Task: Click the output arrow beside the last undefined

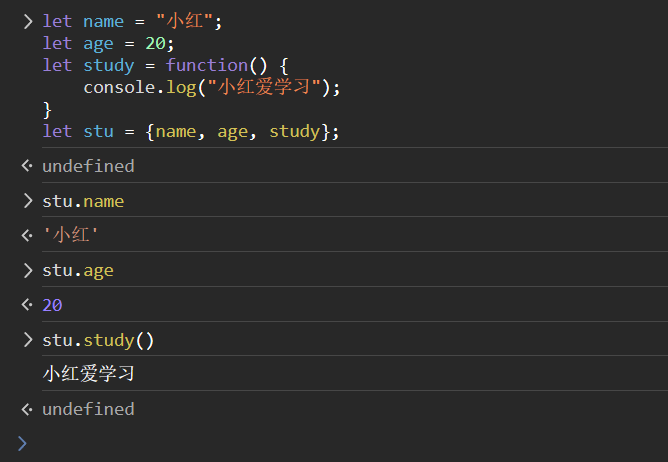Action: click(27, 409)
